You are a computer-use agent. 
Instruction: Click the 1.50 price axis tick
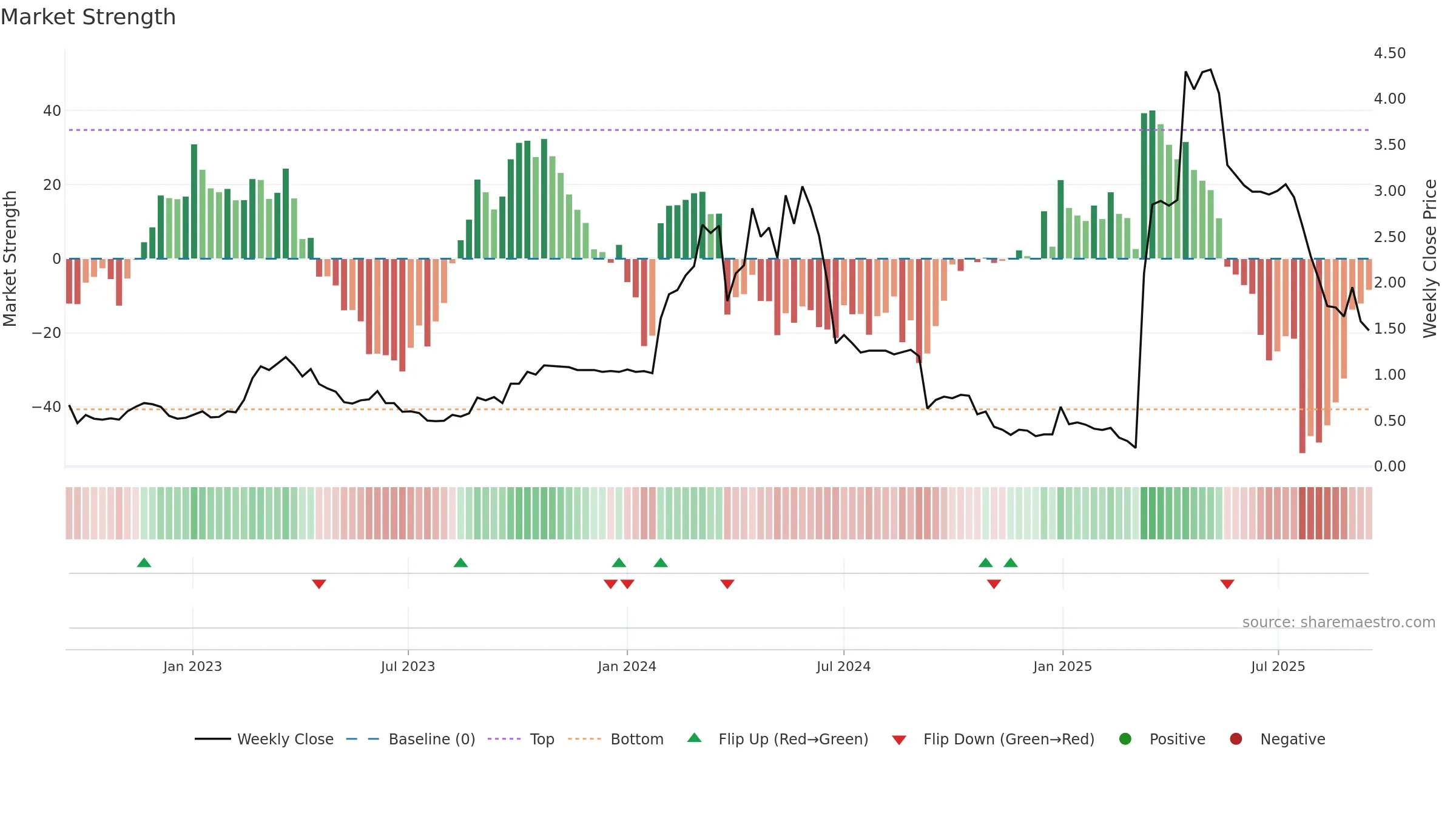pyautogui.click(x=1390, y=329)
